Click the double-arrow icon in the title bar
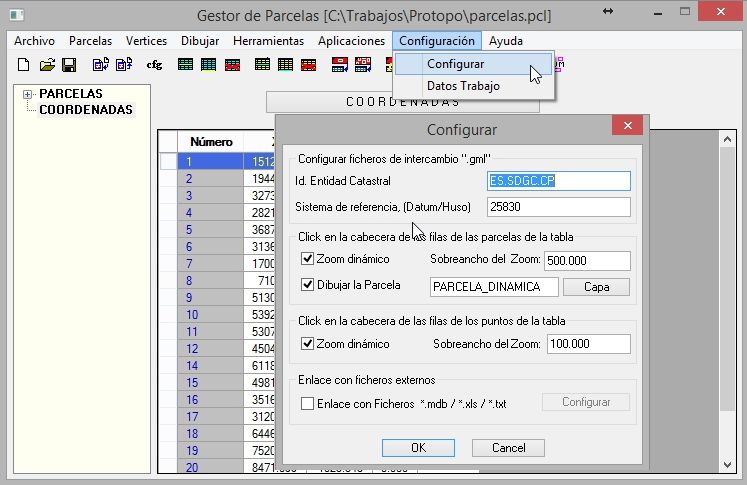 click(608, 11)
